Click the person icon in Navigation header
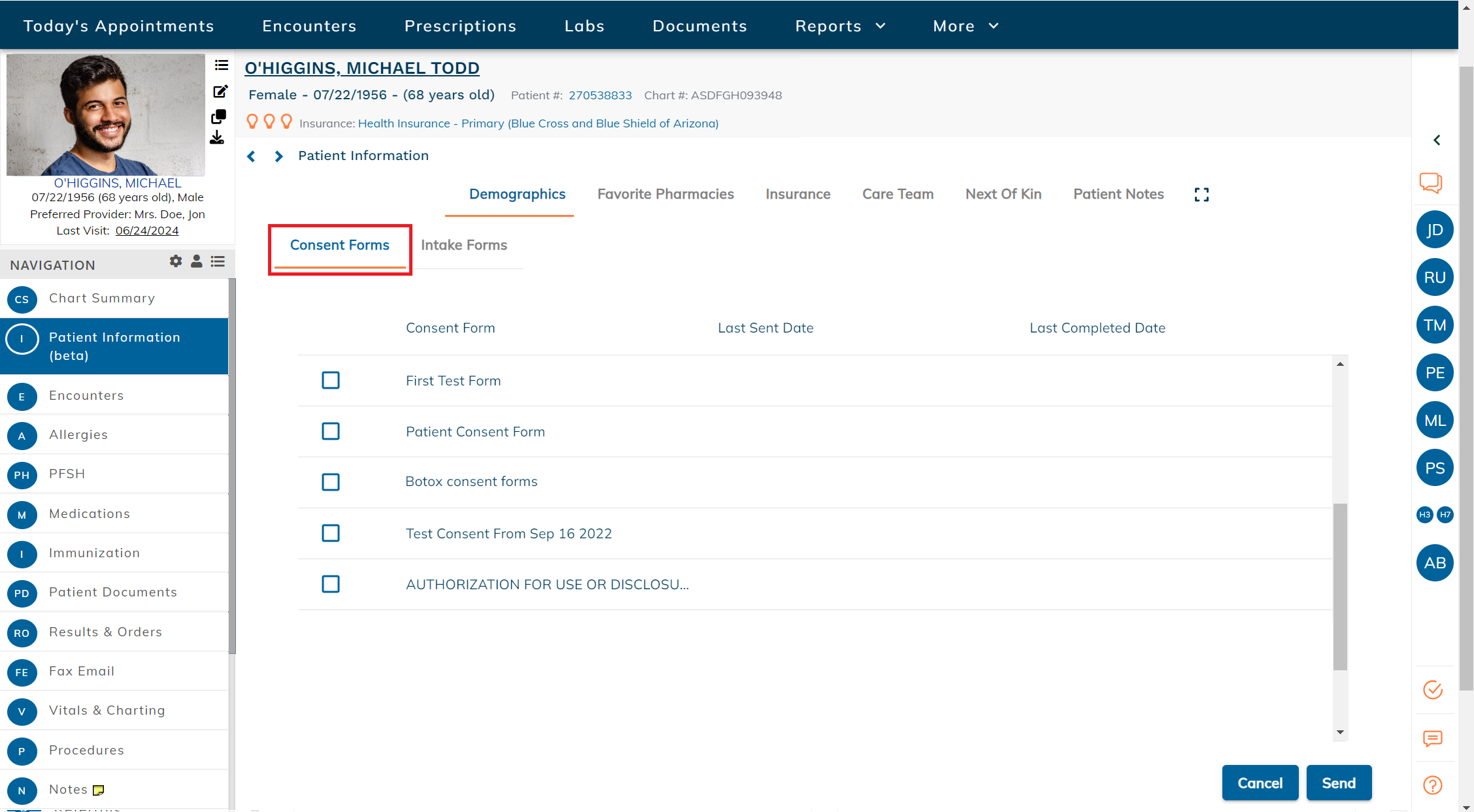Viewport: 1474px width, 812px height. pos(196,261)
